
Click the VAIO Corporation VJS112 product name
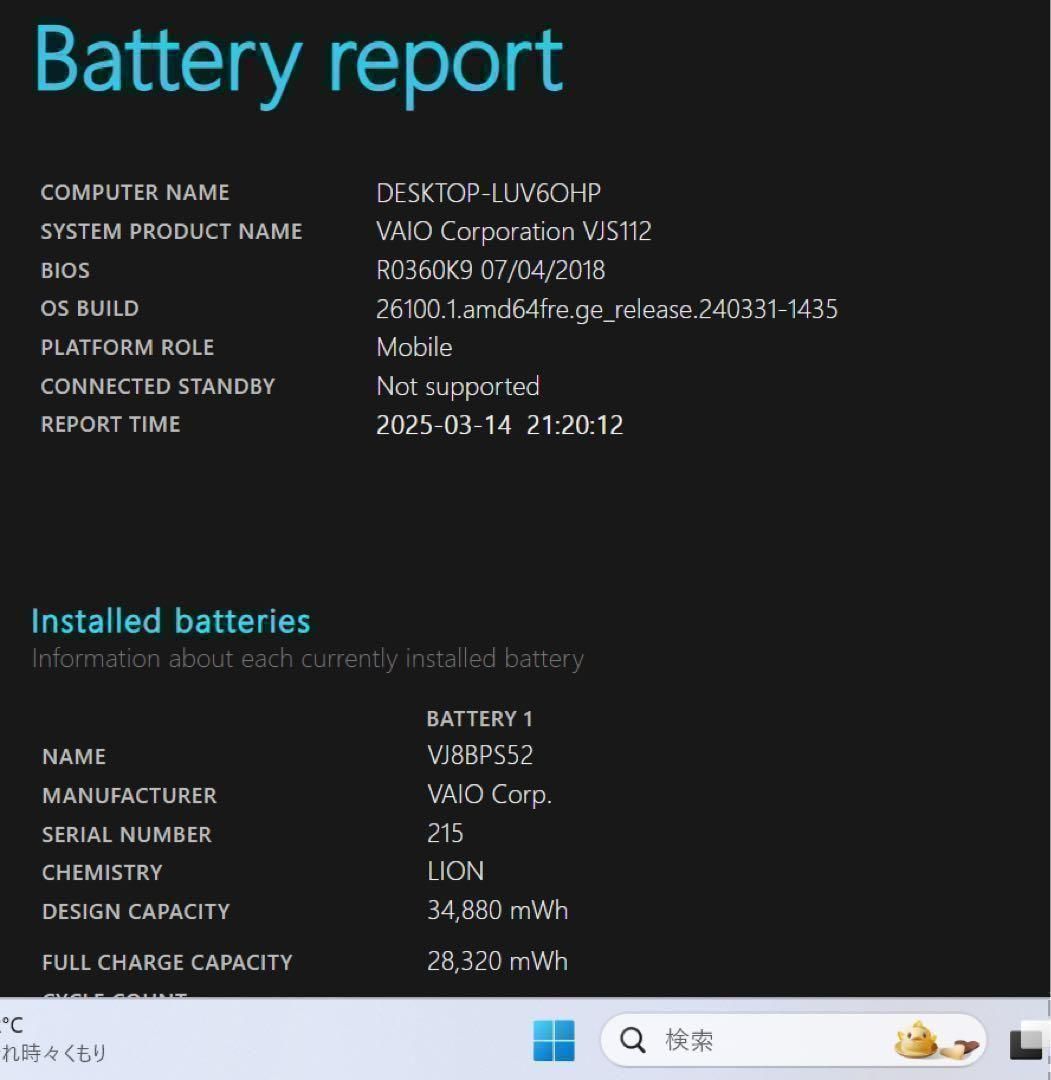pos(513,231)
